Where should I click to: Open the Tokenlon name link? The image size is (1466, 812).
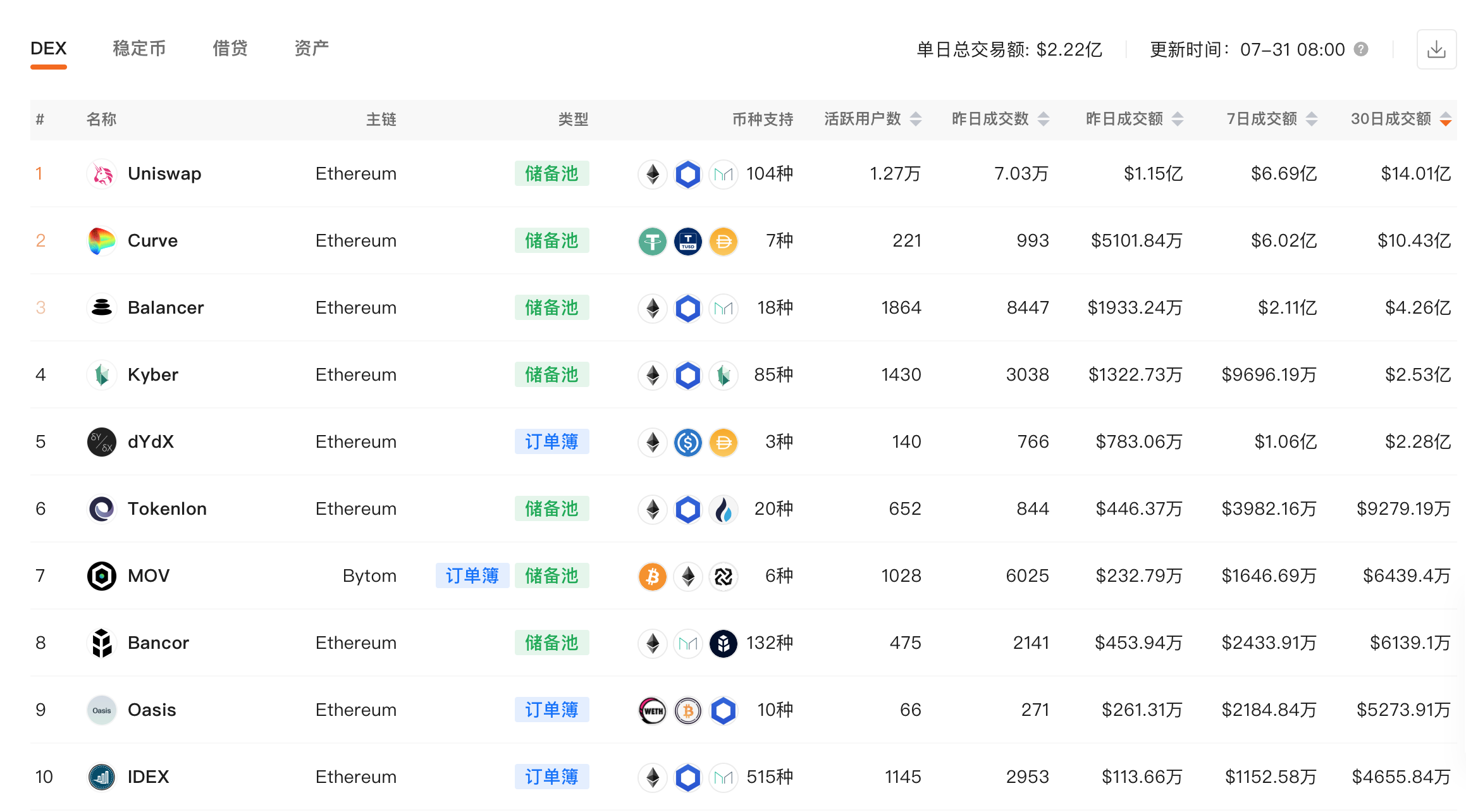(167, 509)
